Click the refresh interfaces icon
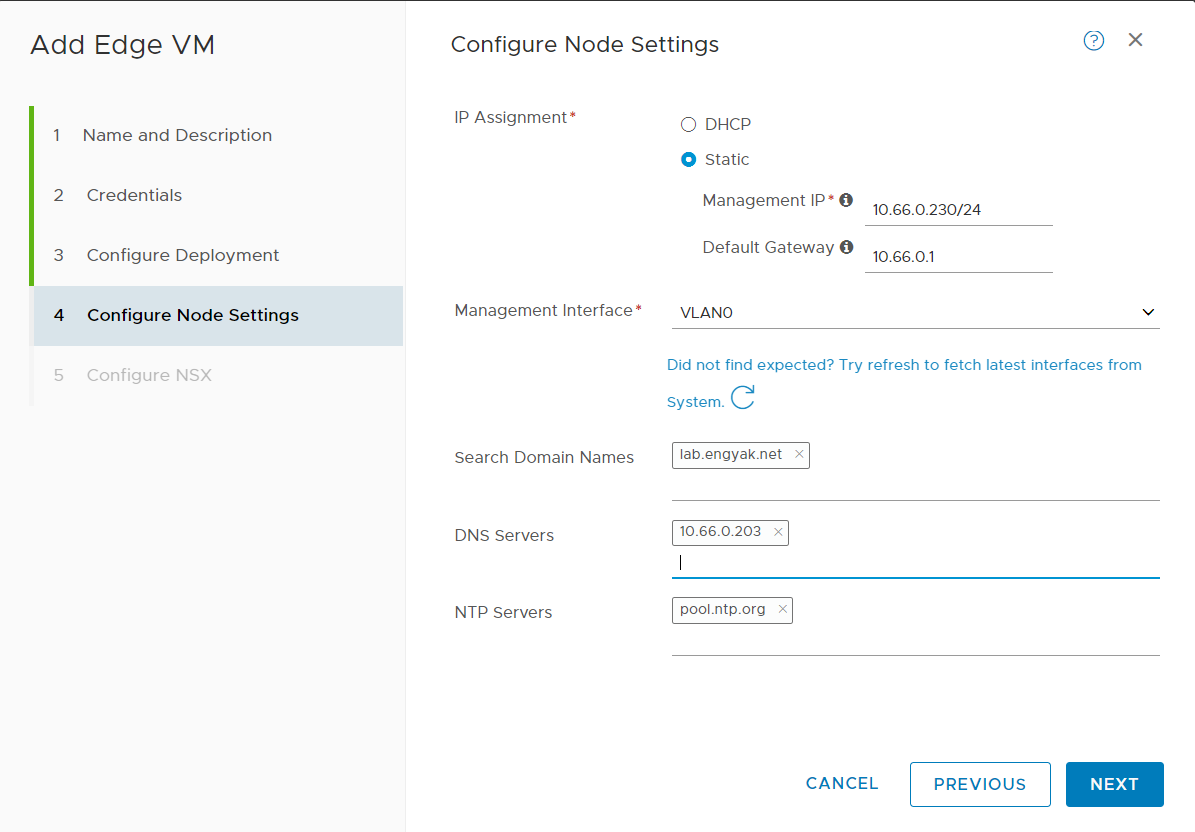The image size is (1195, 832). pyautogui.click(x=742, y=399)
